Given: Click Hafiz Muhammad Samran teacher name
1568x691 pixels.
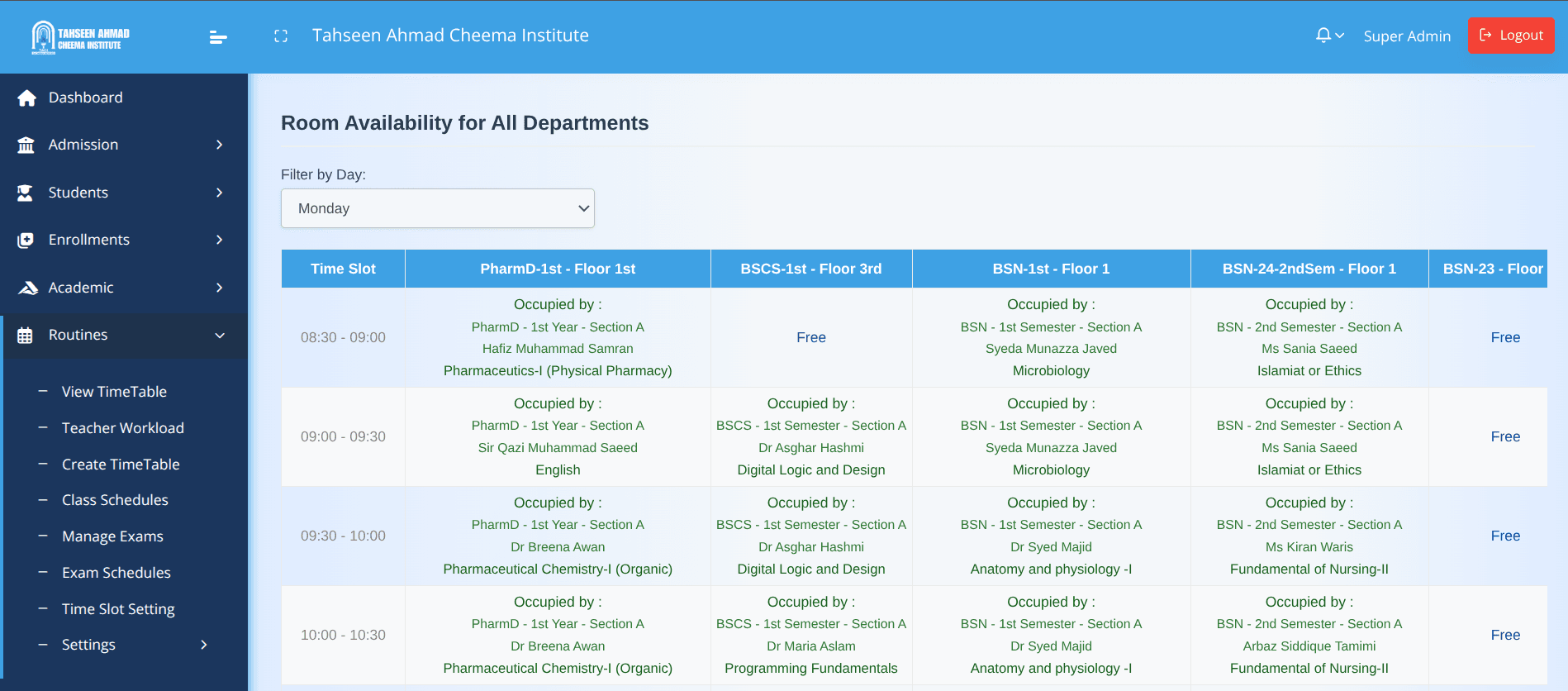Looking at the screenshot, I should (558, 349).
